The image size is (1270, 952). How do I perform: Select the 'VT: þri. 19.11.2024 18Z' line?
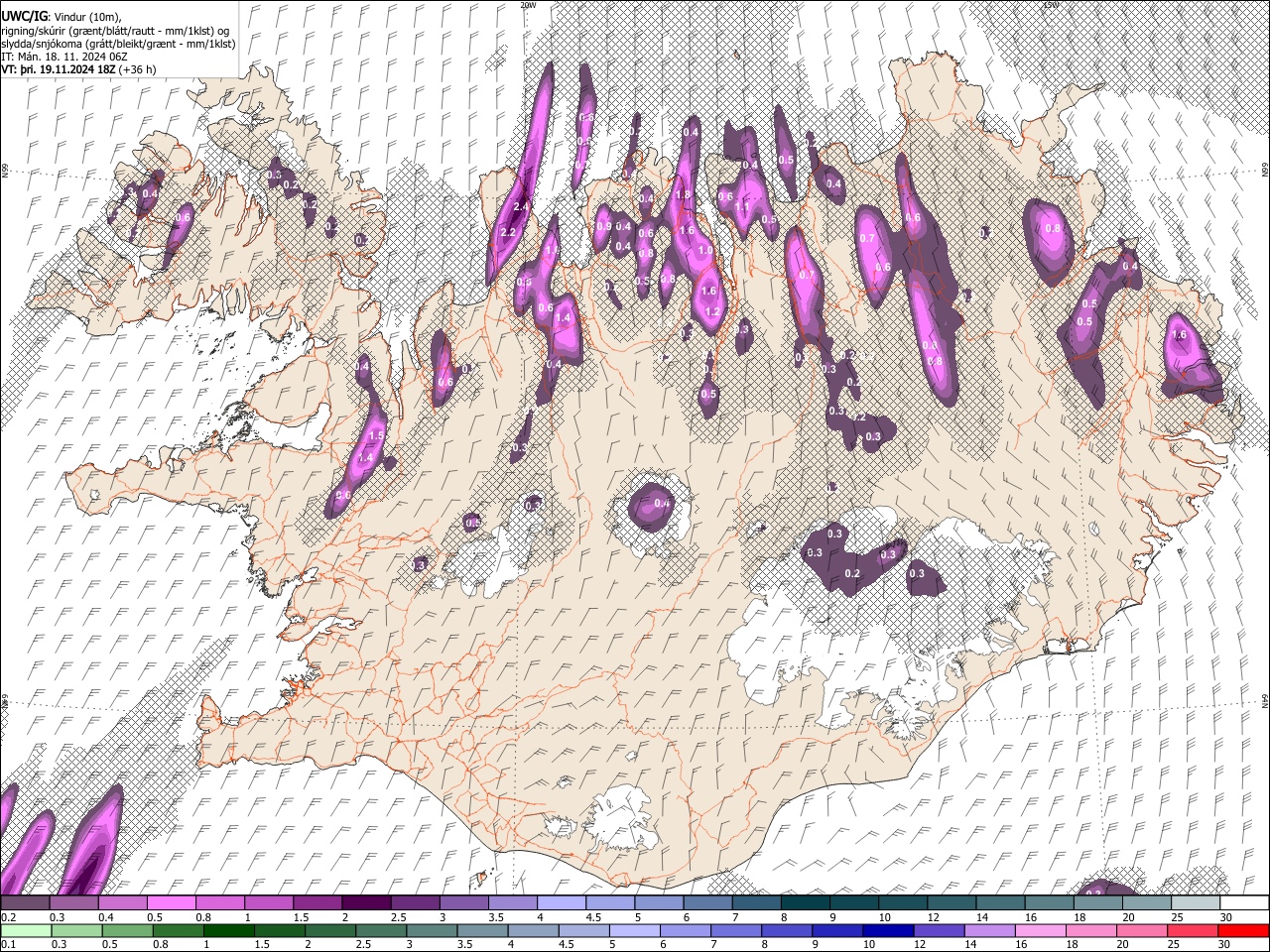click(x=59, y=70)
